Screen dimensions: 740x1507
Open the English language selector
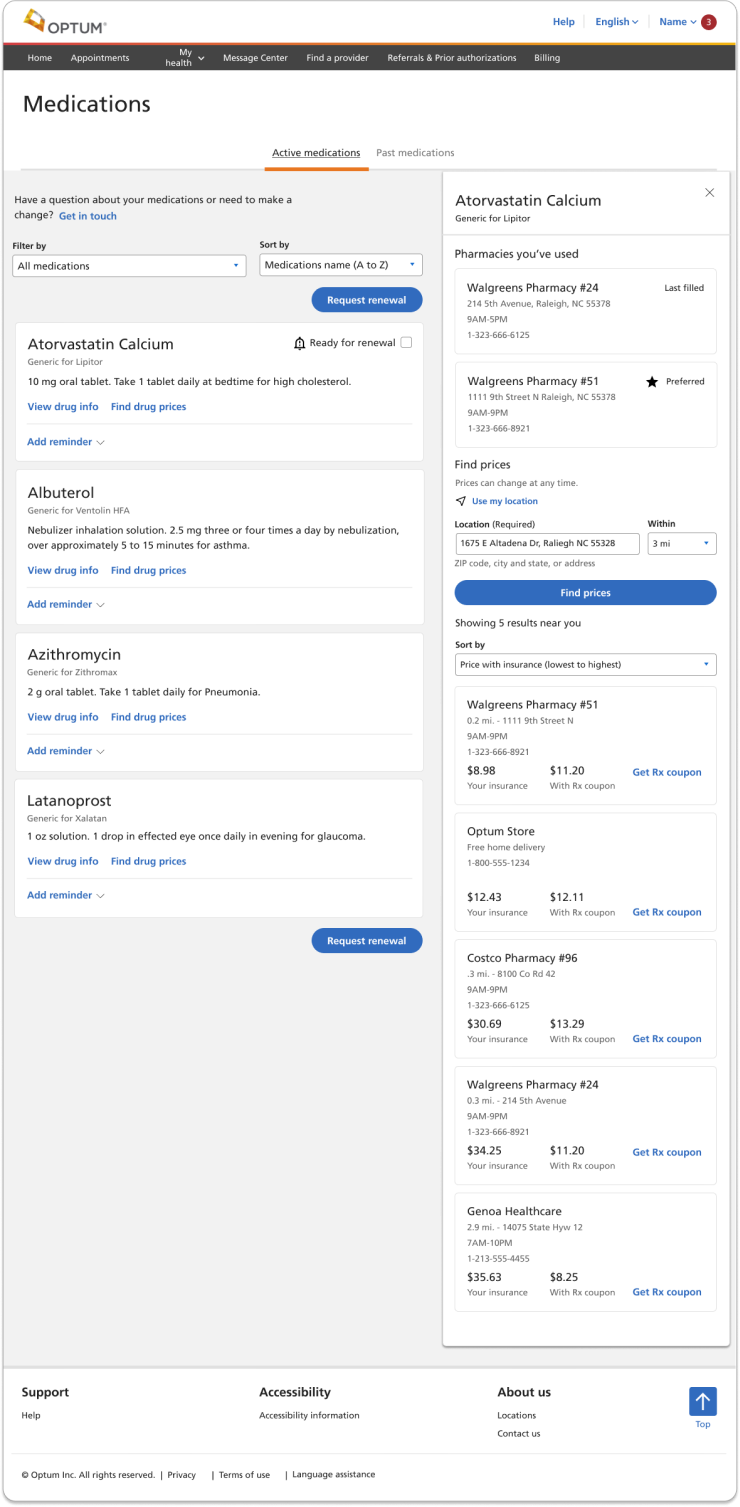pos(616,22)
